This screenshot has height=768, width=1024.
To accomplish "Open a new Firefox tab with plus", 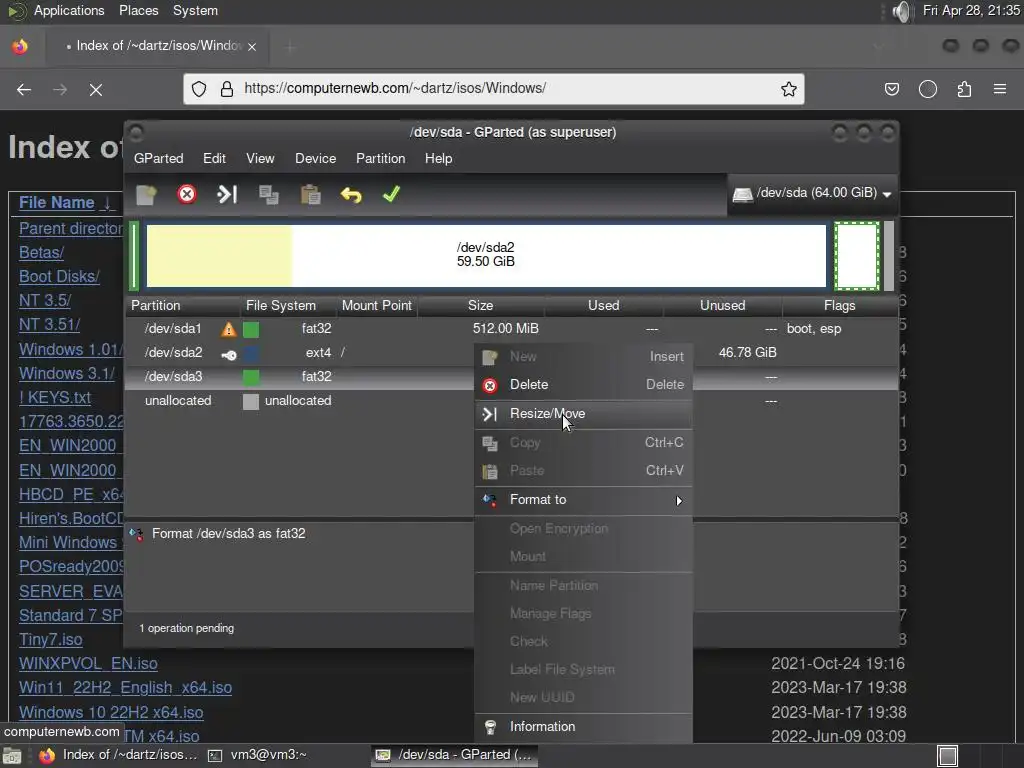I will 291,47.
